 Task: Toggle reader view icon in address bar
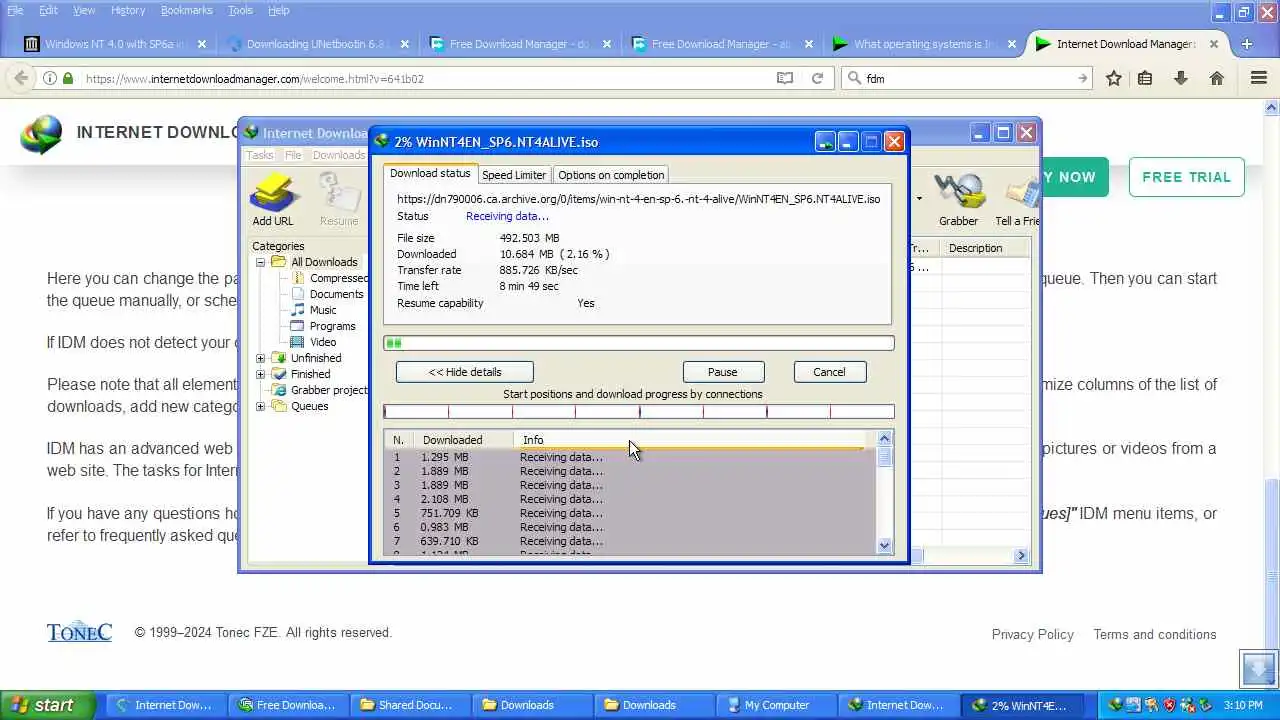point(785,78)
